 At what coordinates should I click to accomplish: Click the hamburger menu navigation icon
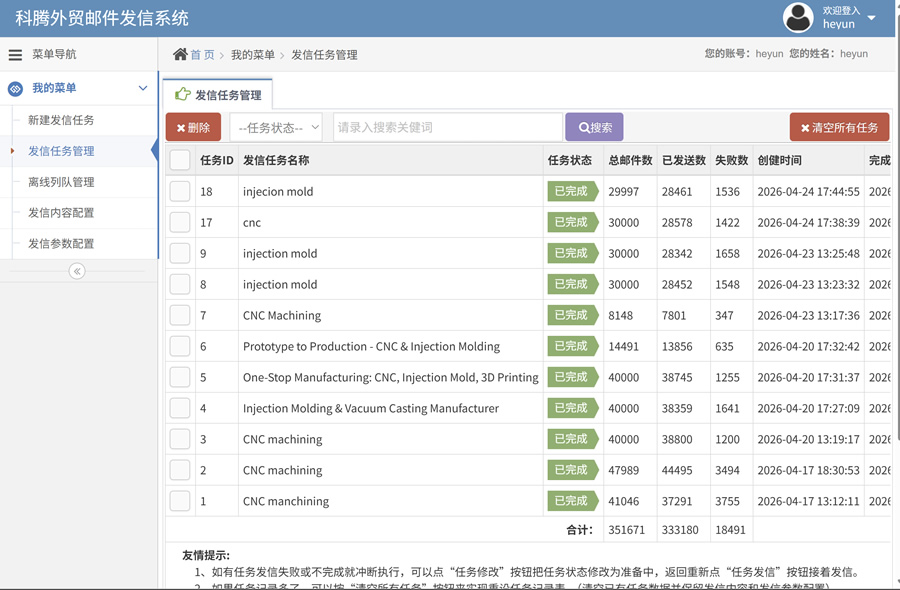tap(15, 55)
